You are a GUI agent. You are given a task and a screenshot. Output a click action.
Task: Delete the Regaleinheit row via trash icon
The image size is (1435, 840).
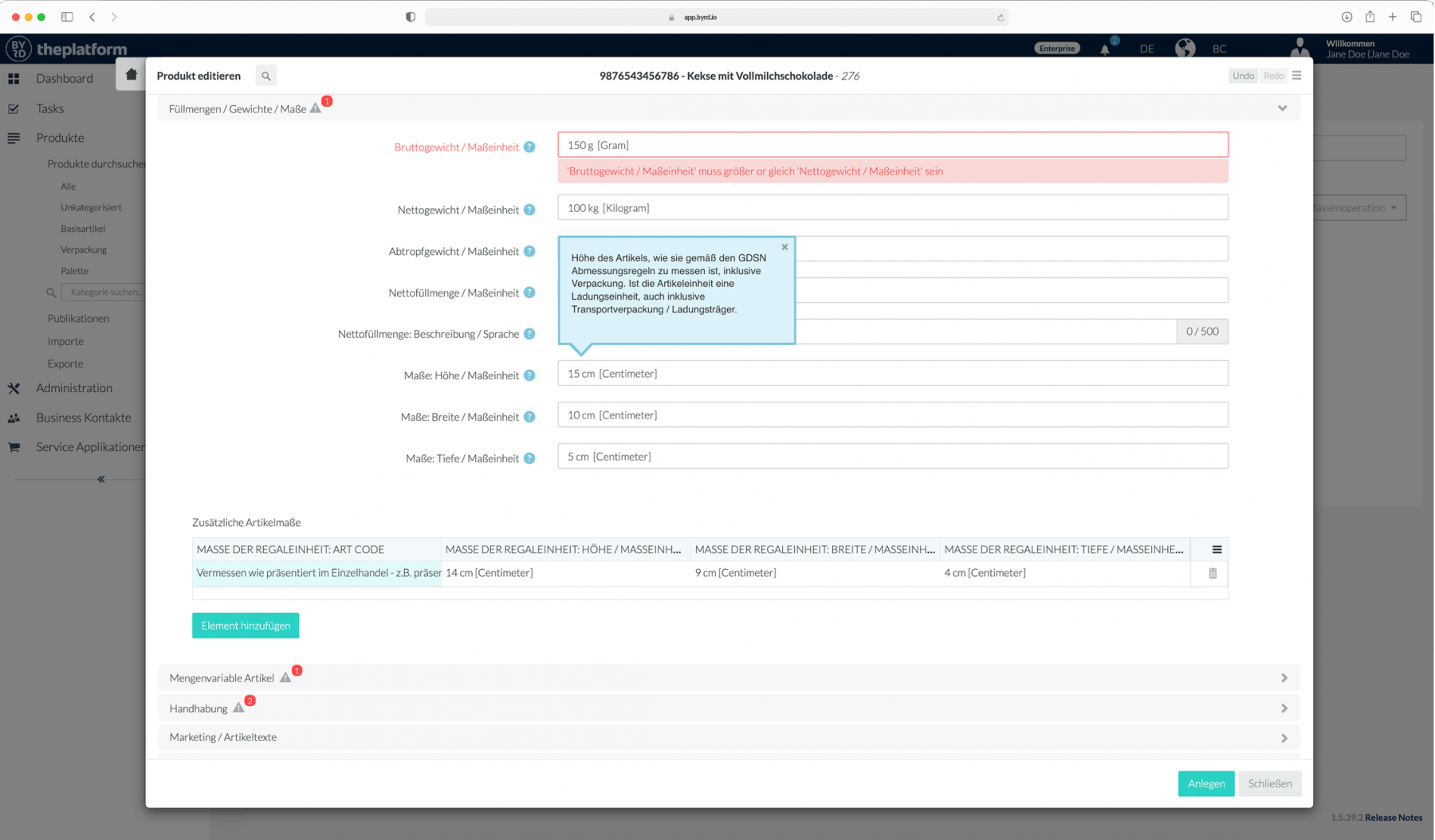pos(1213,572)
